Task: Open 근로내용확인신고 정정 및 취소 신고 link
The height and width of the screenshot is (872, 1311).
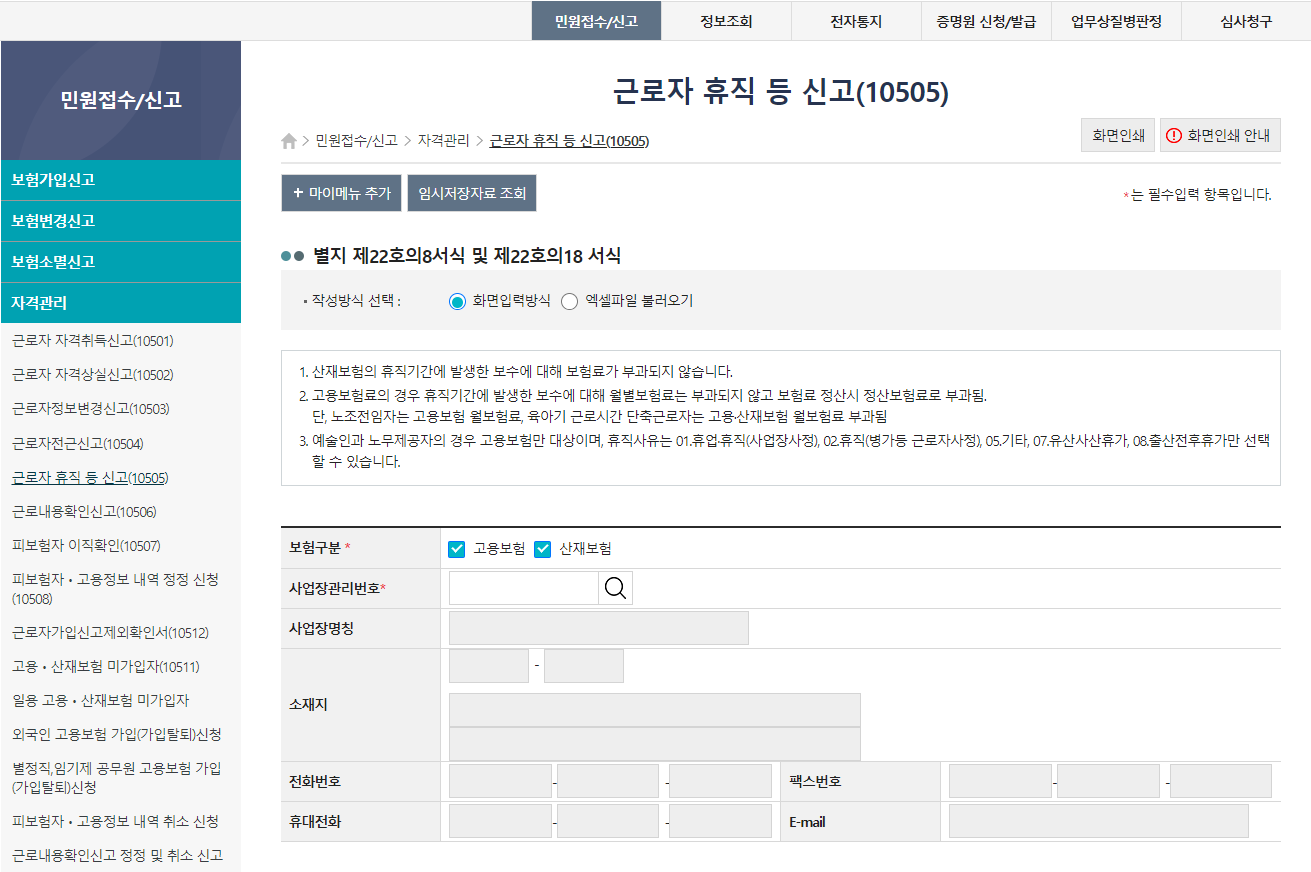Action: [117, 856]
